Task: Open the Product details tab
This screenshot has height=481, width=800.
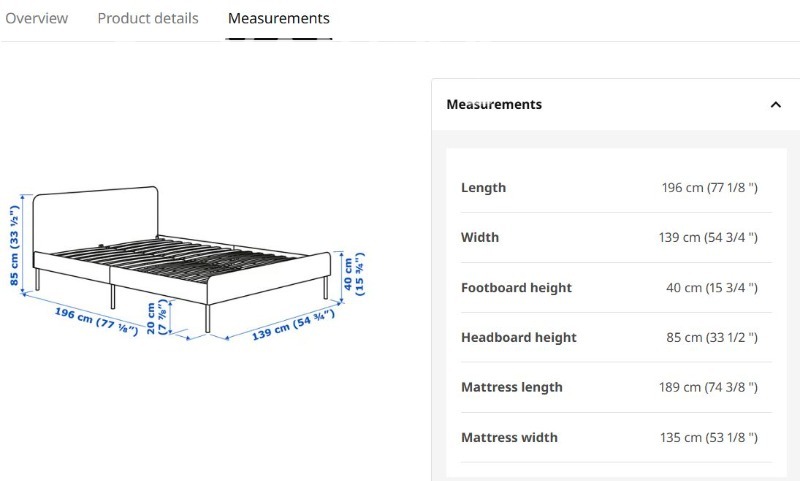Action: click(148, 18)
